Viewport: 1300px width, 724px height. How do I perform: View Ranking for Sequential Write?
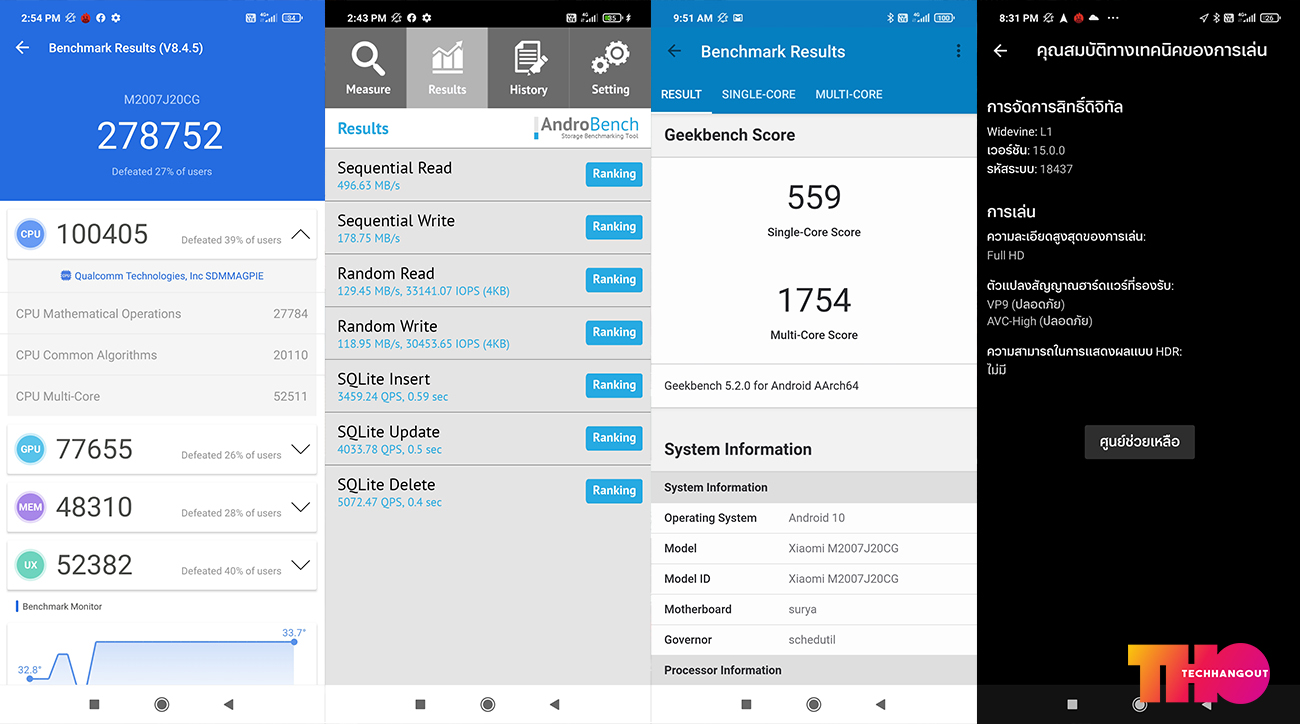point(614,227)
